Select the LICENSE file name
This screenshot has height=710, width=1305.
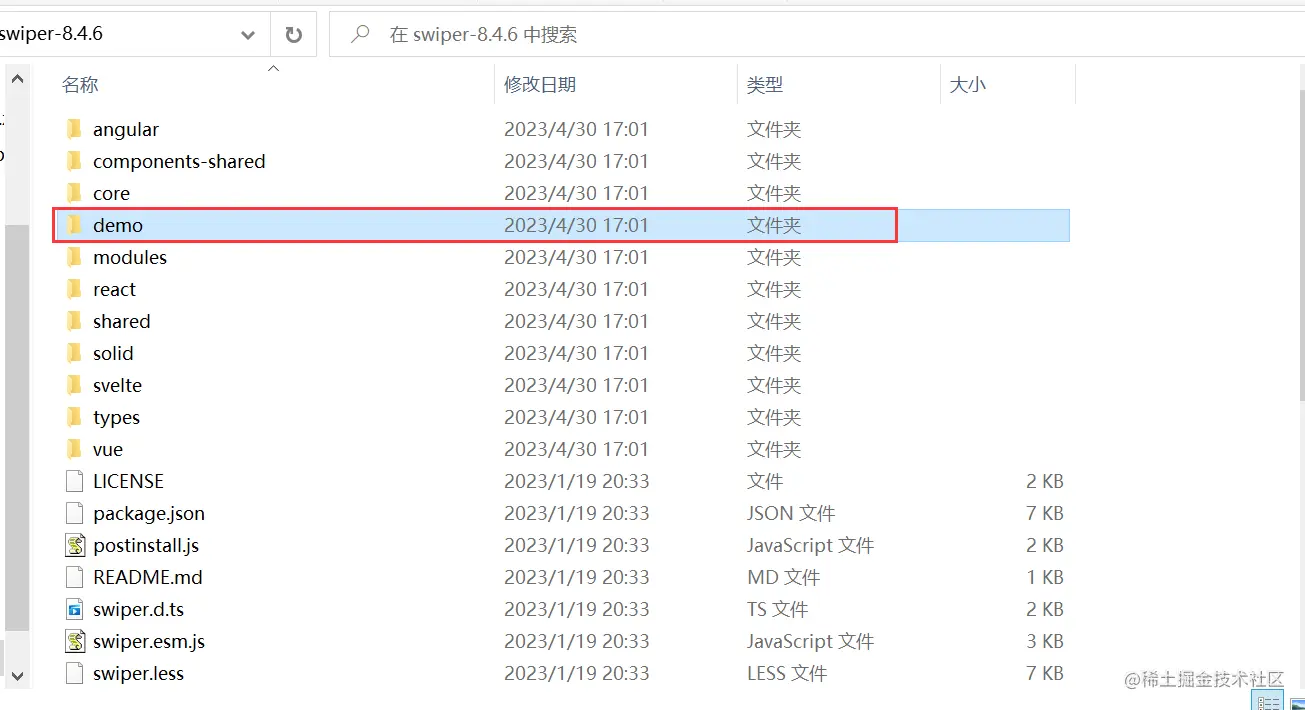click(128, 482)
